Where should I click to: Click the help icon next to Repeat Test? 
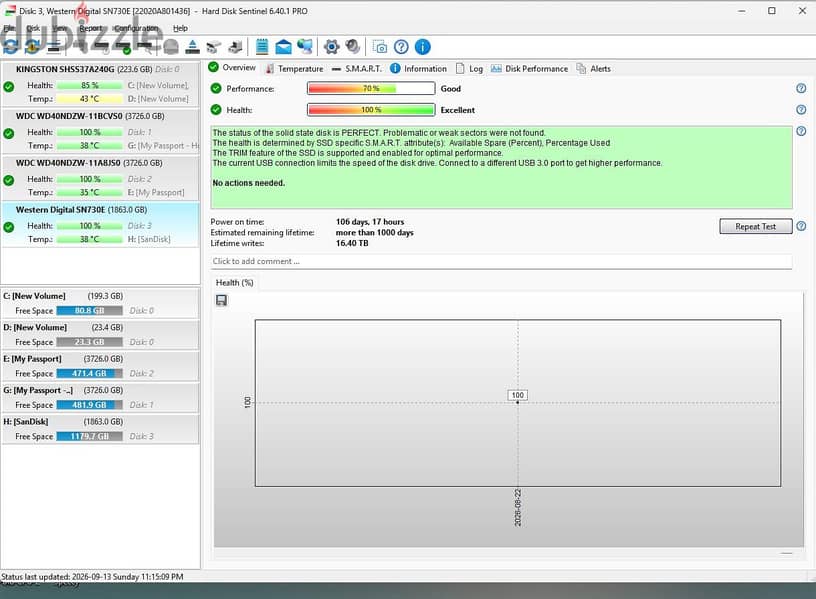coord(801,226)
